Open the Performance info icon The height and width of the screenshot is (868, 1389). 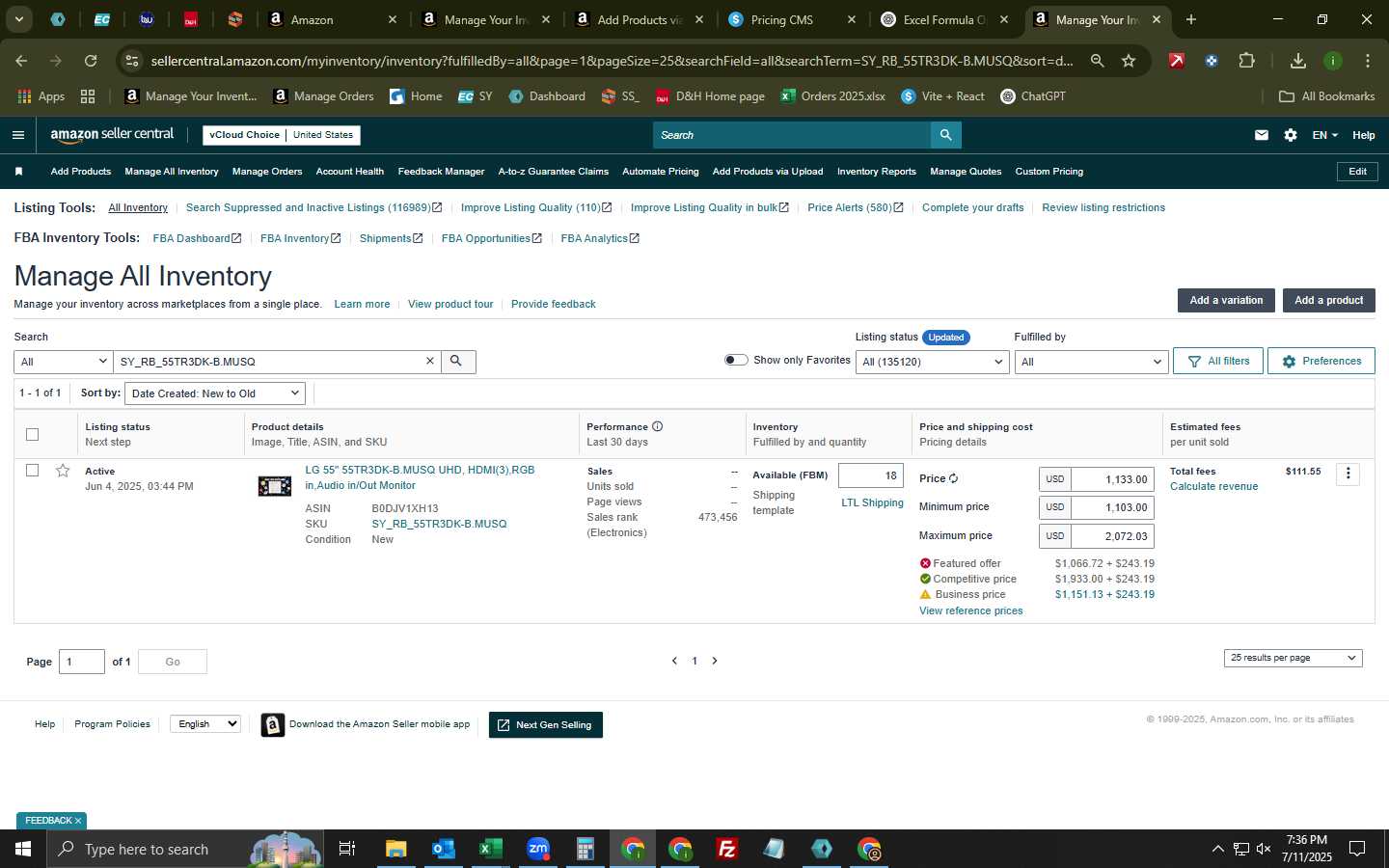click(657, 426)
